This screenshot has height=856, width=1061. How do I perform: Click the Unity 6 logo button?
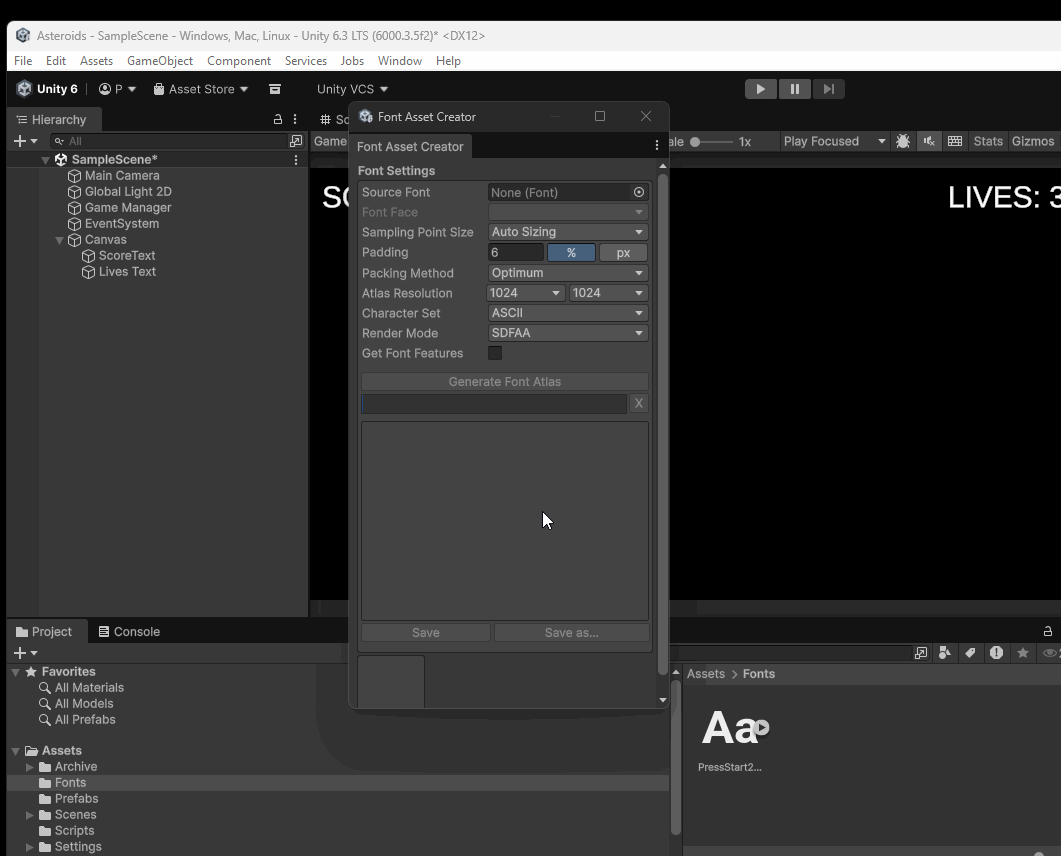click(47, 89)
